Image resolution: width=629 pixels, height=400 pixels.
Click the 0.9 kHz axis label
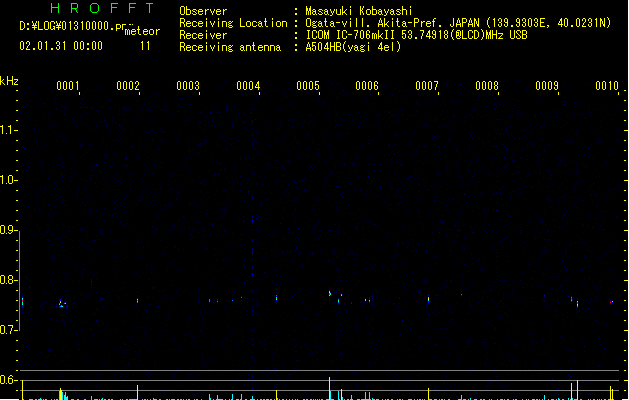8,230
